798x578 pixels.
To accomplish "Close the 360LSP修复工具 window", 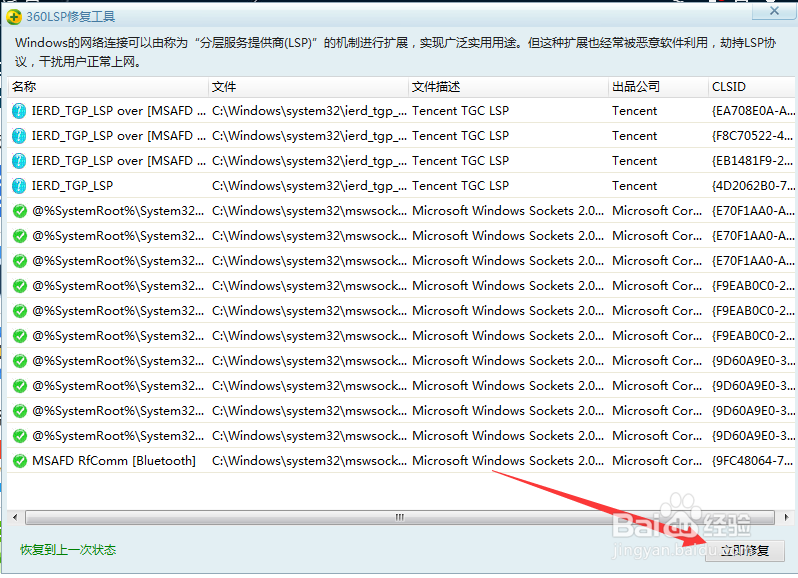I will point(774,11).
